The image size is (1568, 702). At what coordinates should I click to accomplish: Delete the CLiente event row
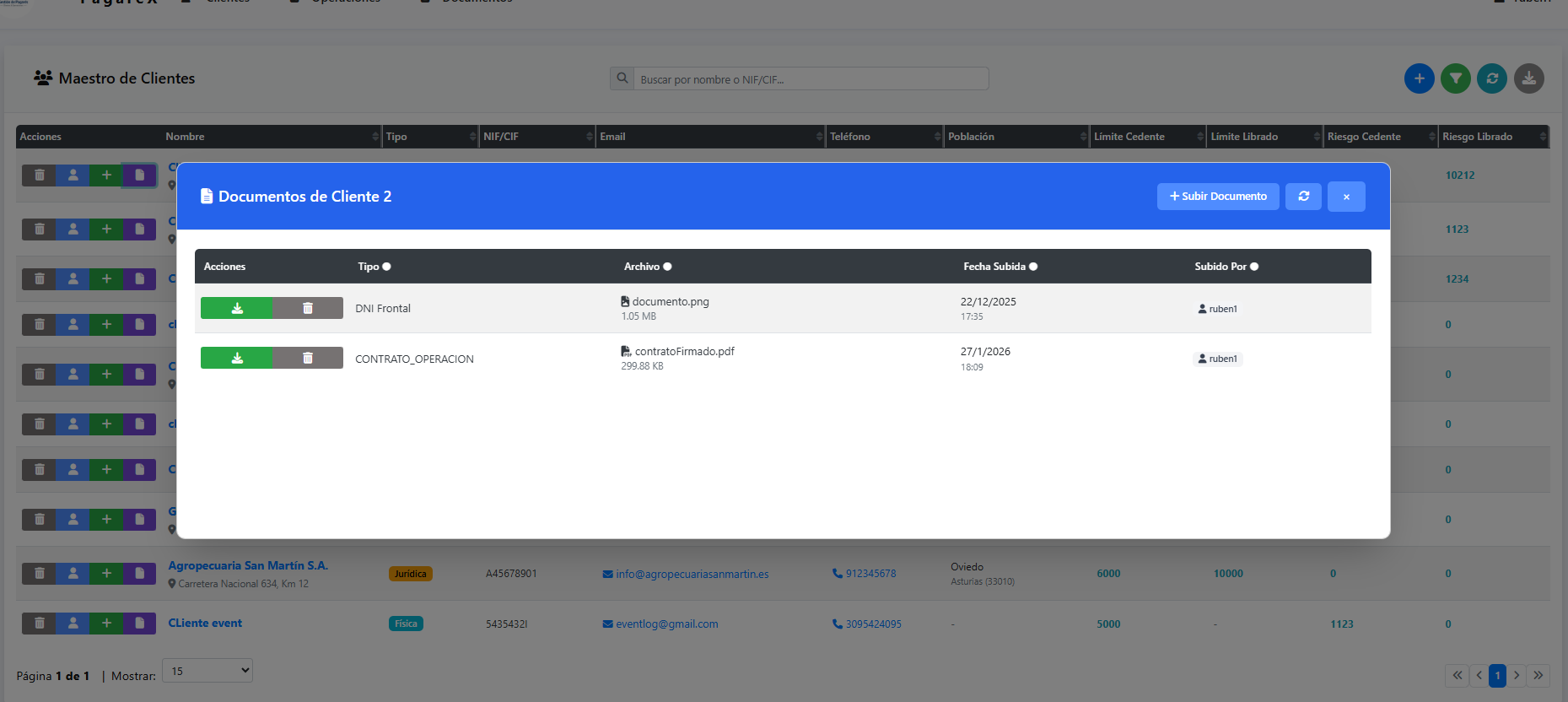tap(39, 624)
